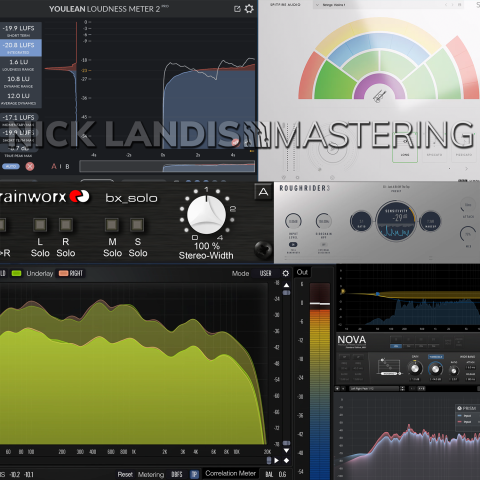Screen dimensions: 480x480
Task: Open the Mode USER dropdown
Action: click(x=266, y=273)
